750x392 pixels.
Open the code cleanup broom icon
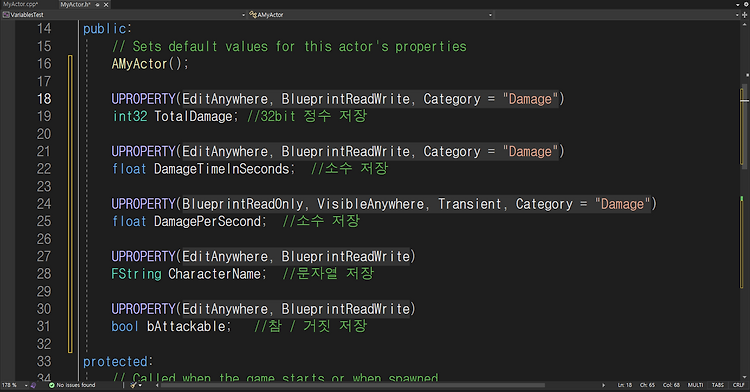pos(133,385)
